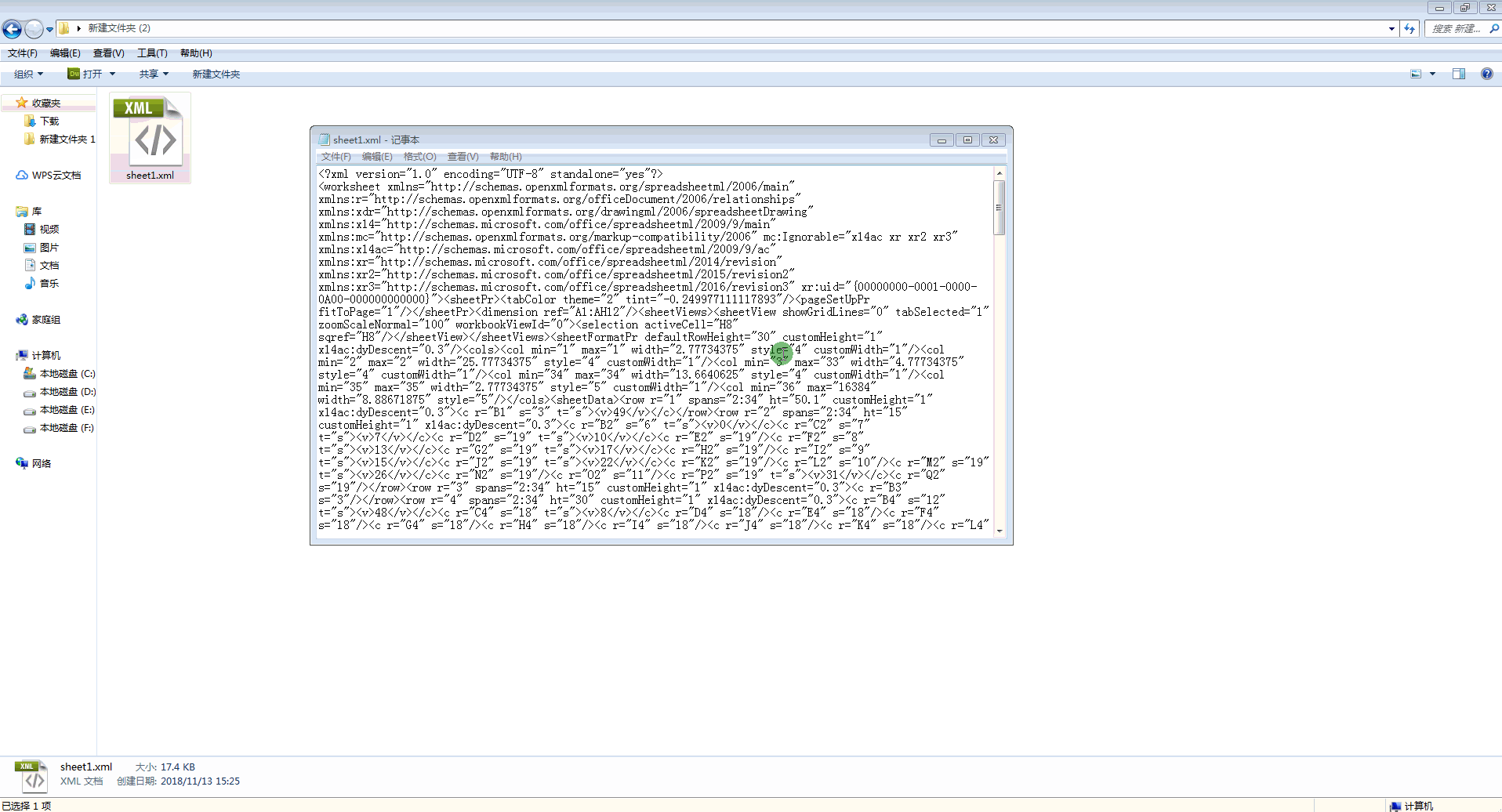Open the 文件(F) menu in Explorer
The image size is (1502, 812).
click(x=23, y=53)
